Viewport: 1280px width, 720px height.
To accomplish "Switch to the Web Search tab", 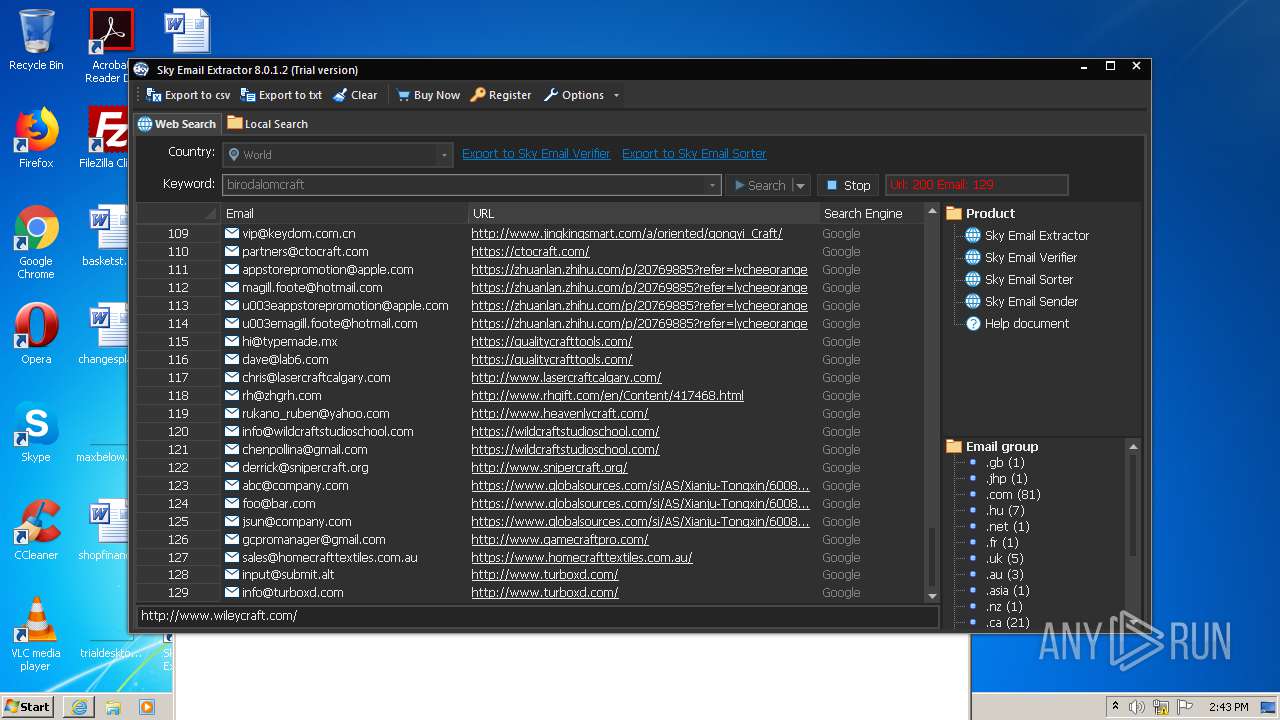I will click(177, 124).
